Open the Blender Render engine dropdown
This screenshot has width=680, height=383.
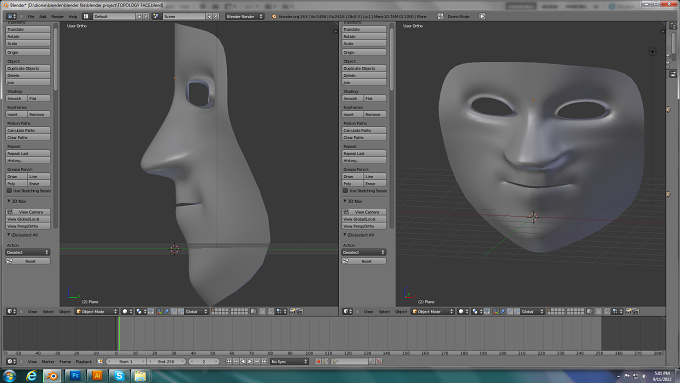click(245, 16)
